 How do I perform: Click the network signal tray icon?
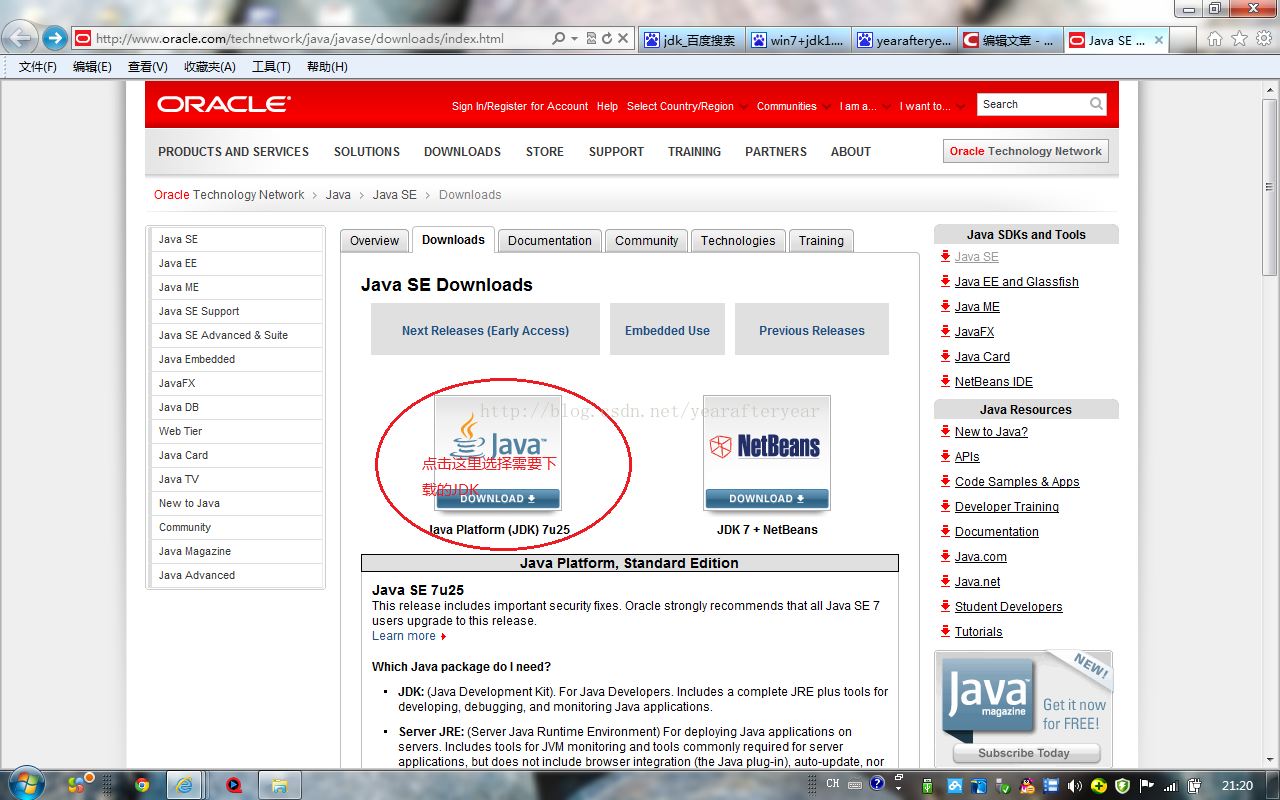(x=1169, y=785)
